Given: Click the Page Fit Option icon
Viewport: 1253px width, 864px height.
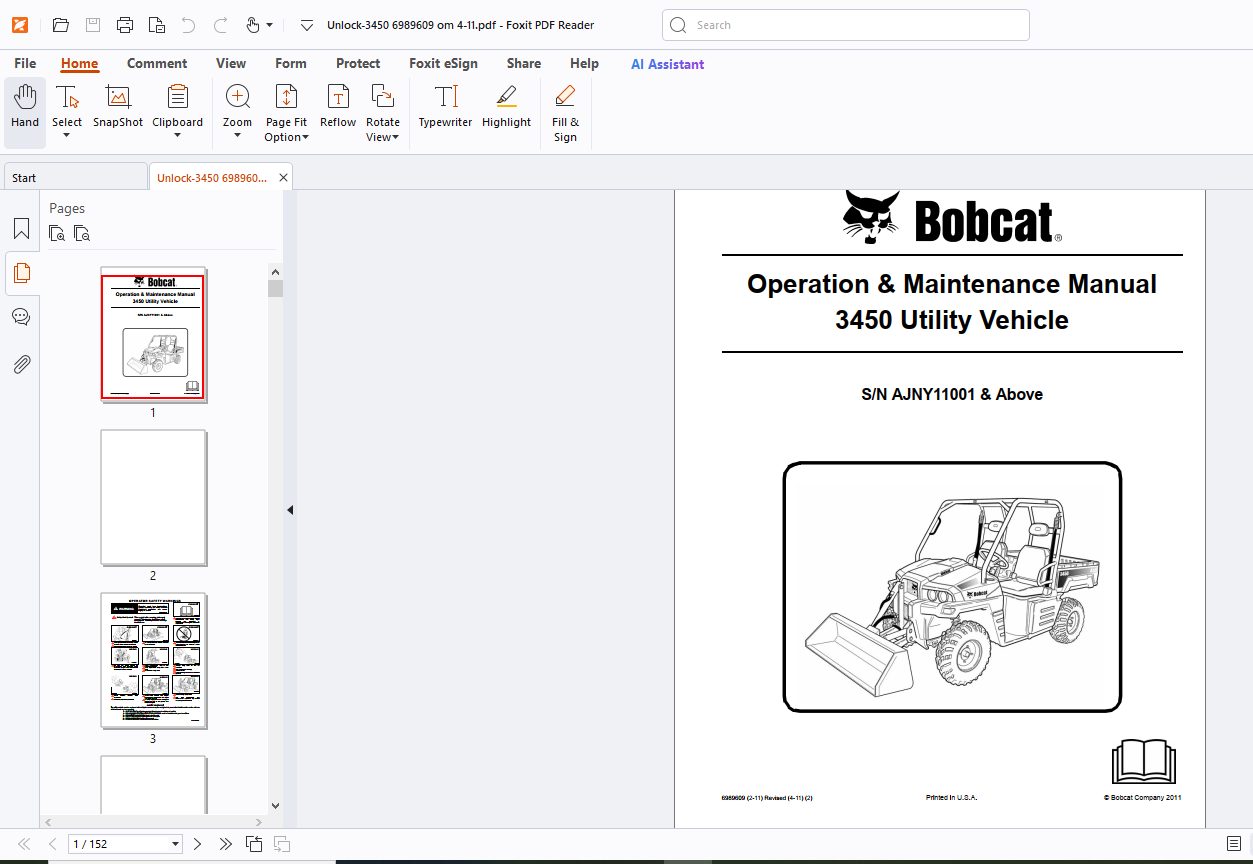Looking at the screenshot, I should point(286,97).
